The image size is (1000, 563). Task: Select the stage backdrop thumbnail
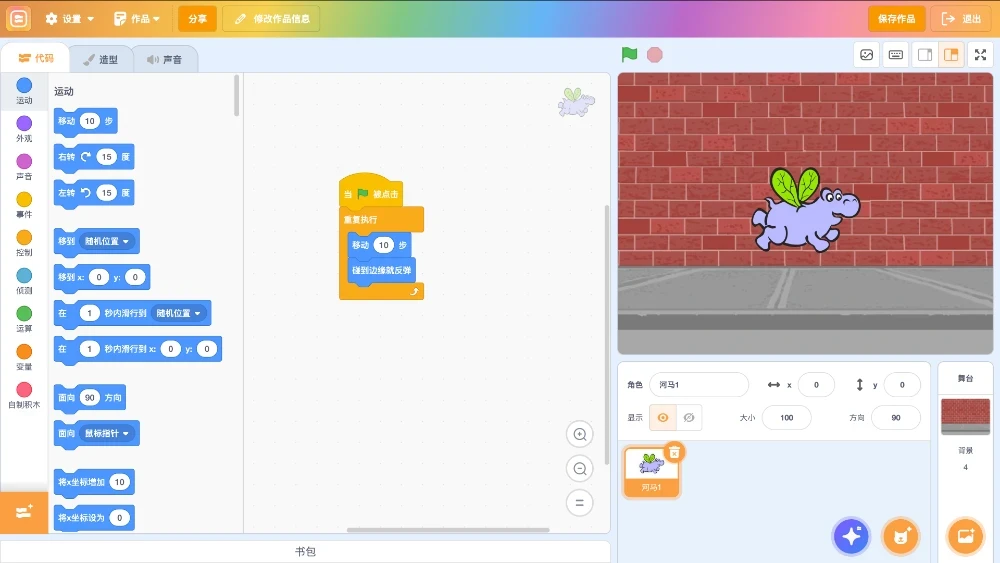[x=966, y=416]
